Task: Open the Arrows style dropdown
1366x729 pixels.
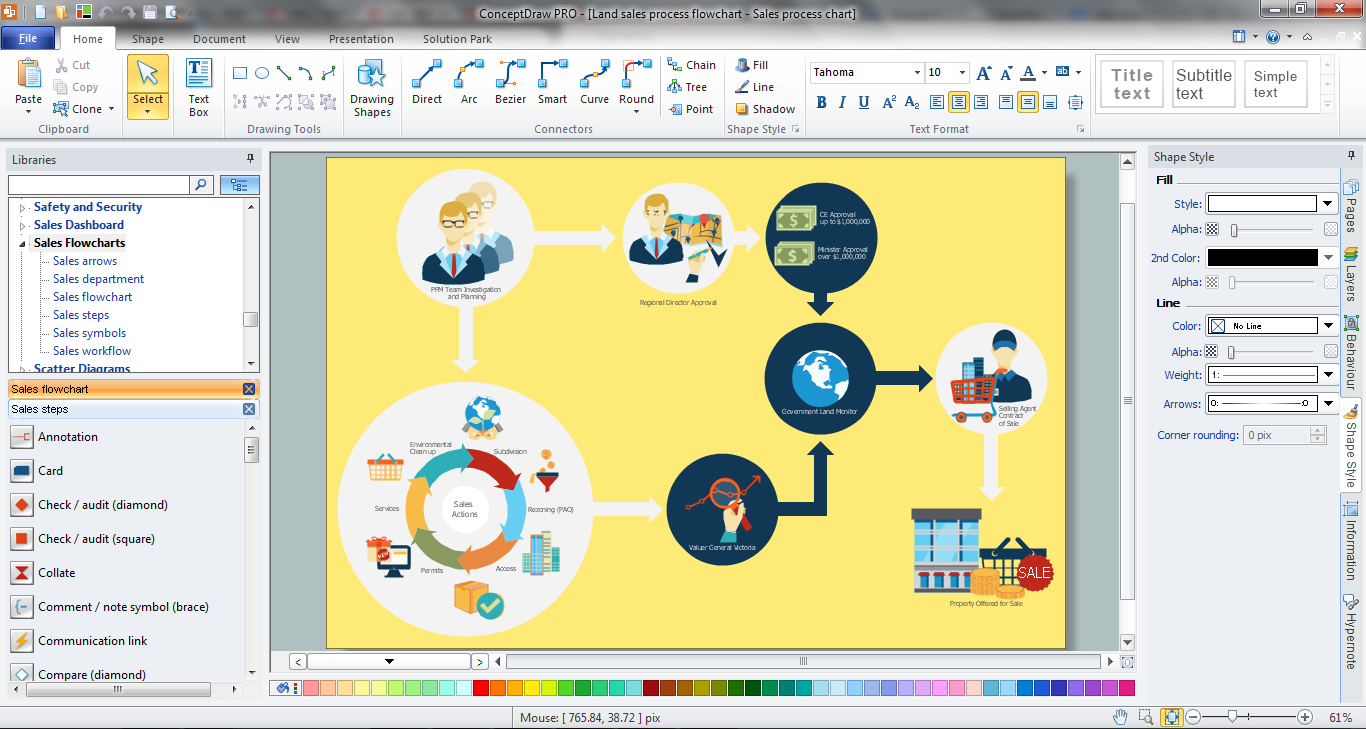Action: (1328, 404)
